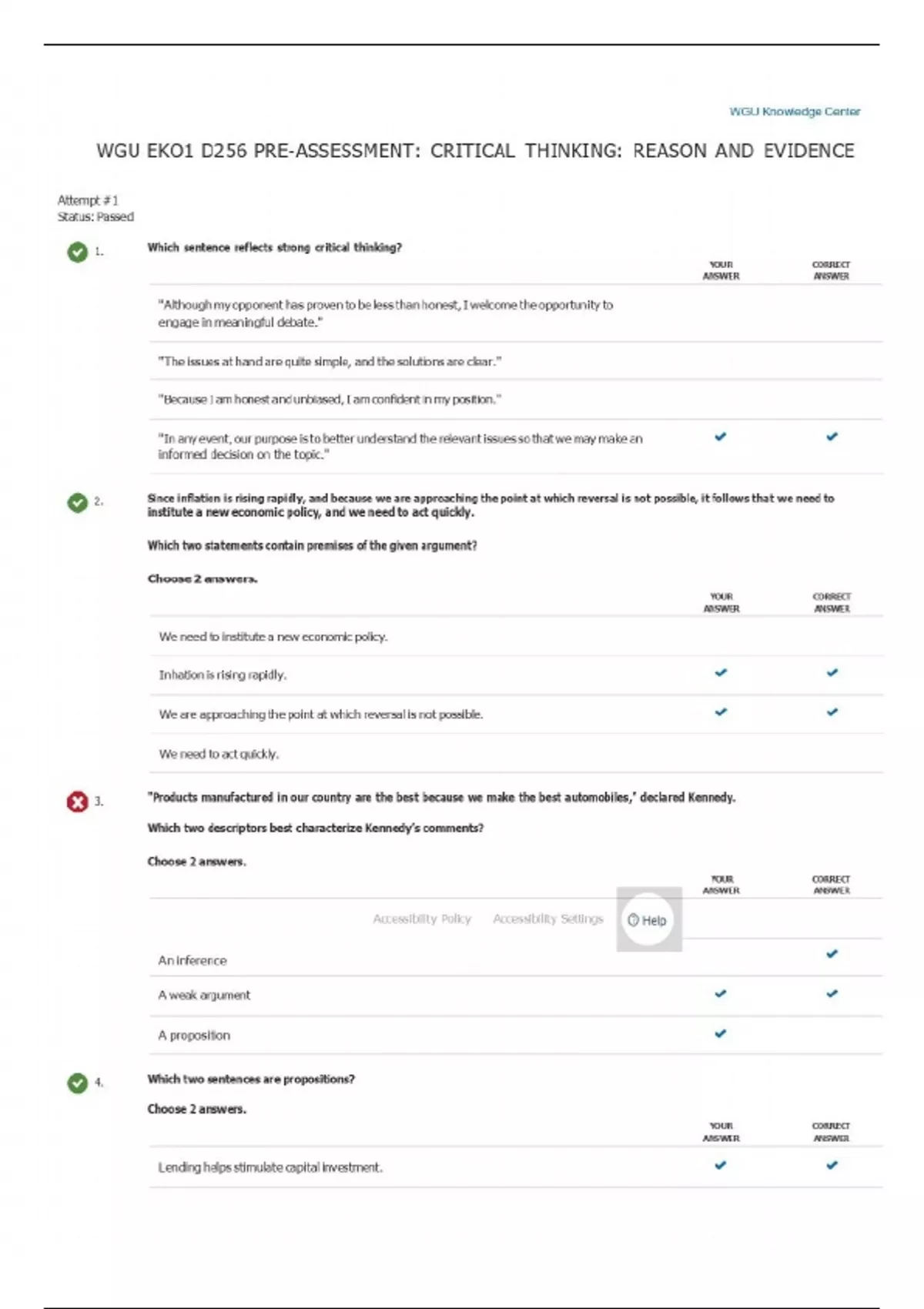Click your-answer checkmark for 'A proposition'

(721, 1033)
